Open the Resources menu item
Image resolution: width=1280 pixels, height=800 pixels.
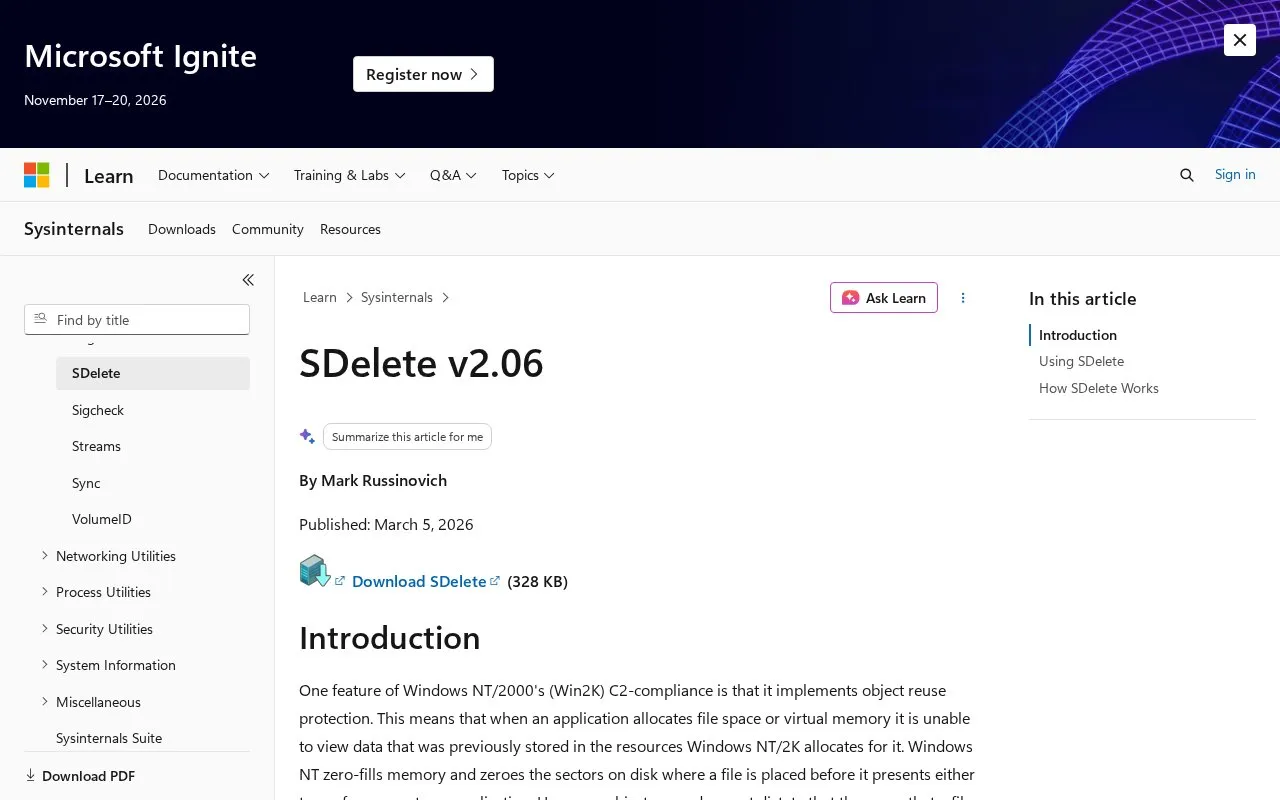(350, 229)
